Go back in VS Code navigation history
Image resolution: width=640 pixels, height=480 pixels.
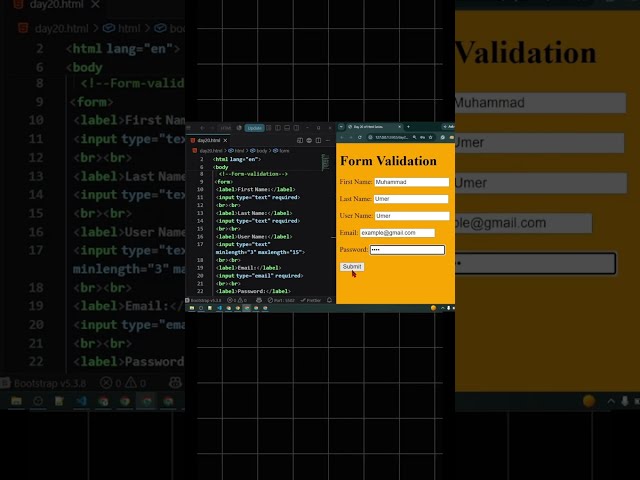tap(202, 128)
